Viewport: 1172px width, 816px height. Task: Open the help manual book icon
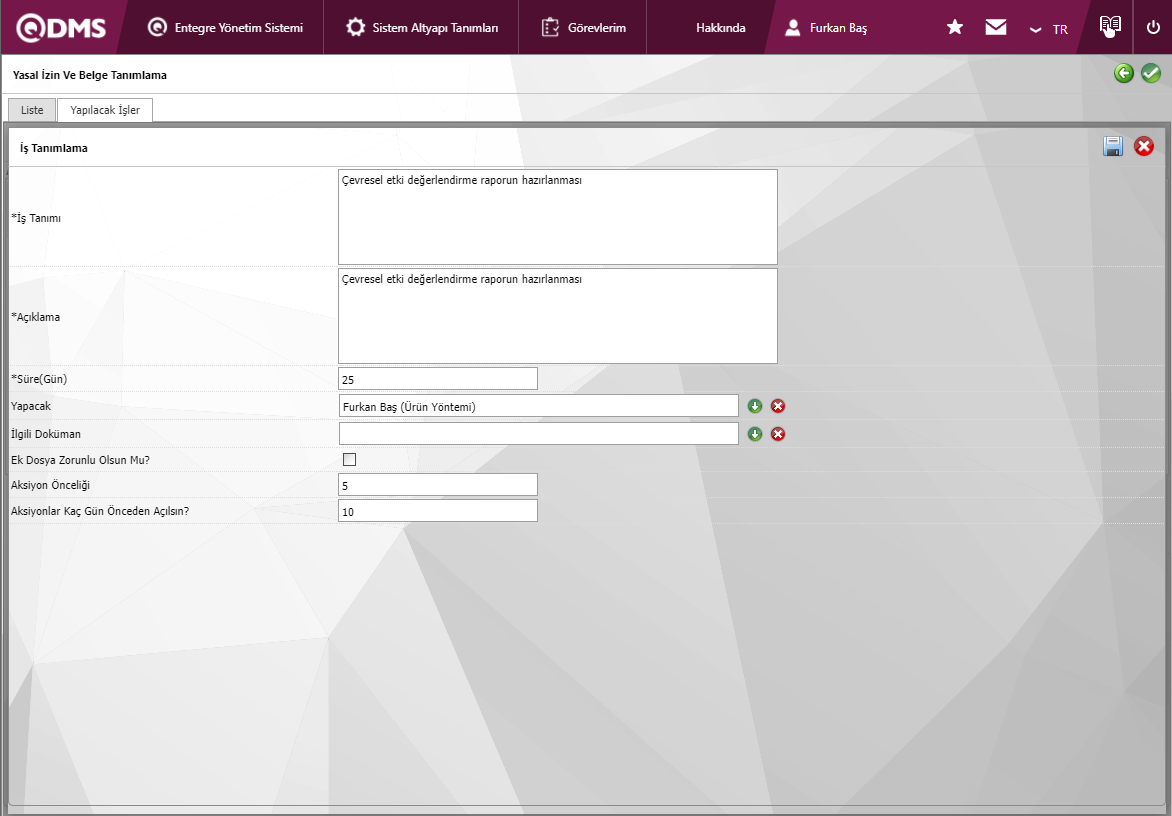[1110, 27]
